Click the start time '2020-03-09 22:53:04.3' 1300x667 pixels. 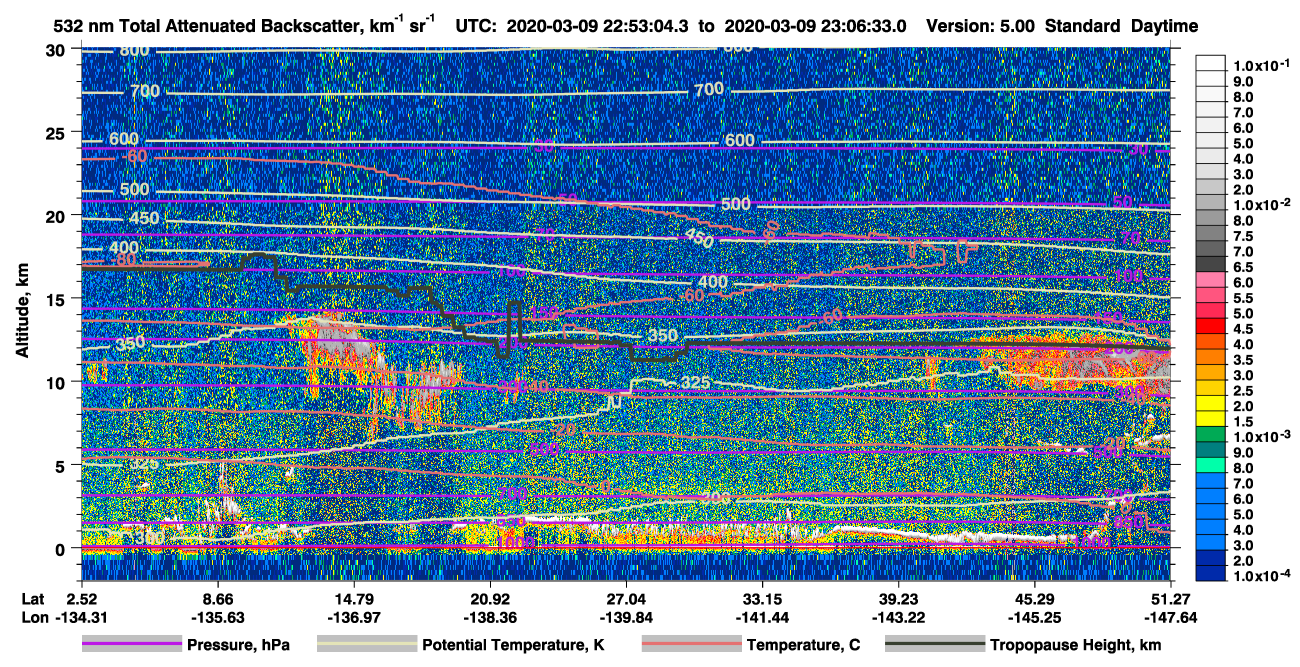(597, 26)
